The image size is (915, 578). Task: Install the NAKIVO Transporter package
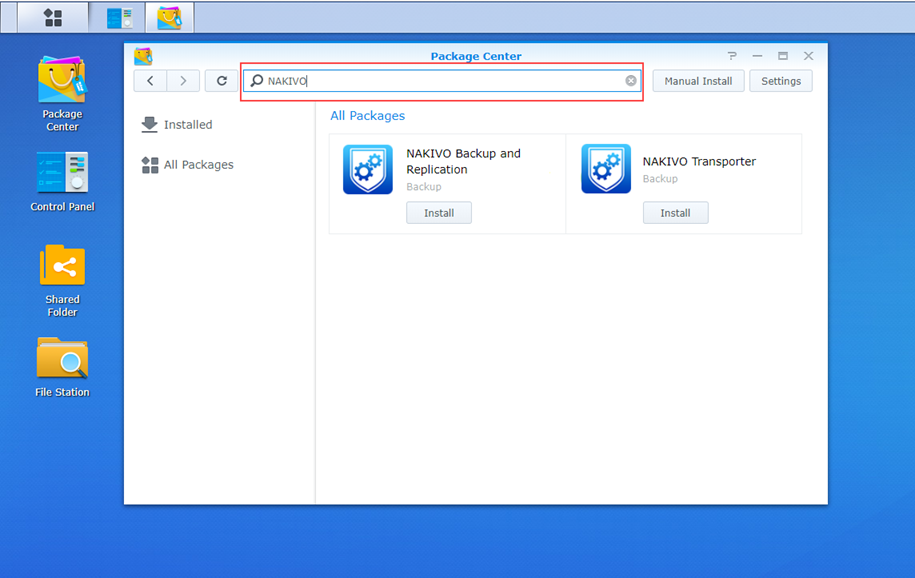point(675,213)
